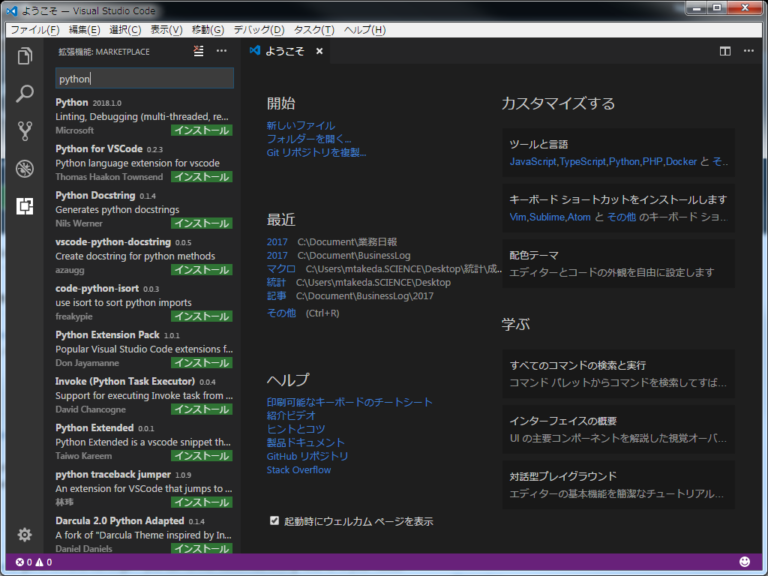Image resolution: width=768 pixels, height=576 pixels.
Task: Show errors and warnings in status bar
Action: point(34,562)
